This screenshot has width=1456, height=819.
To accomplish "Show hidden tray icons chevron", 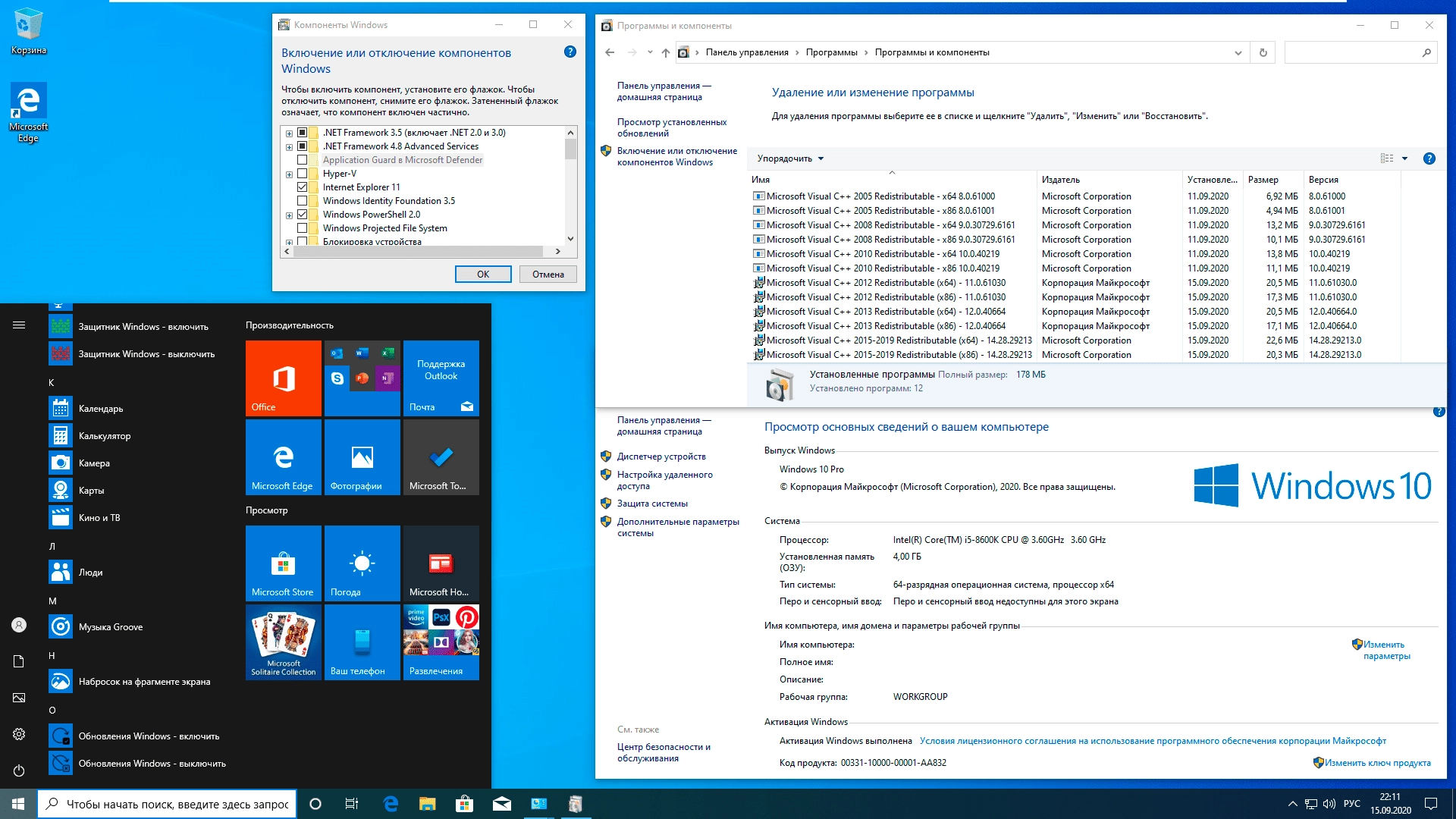I will click(x=1292, y=804).
